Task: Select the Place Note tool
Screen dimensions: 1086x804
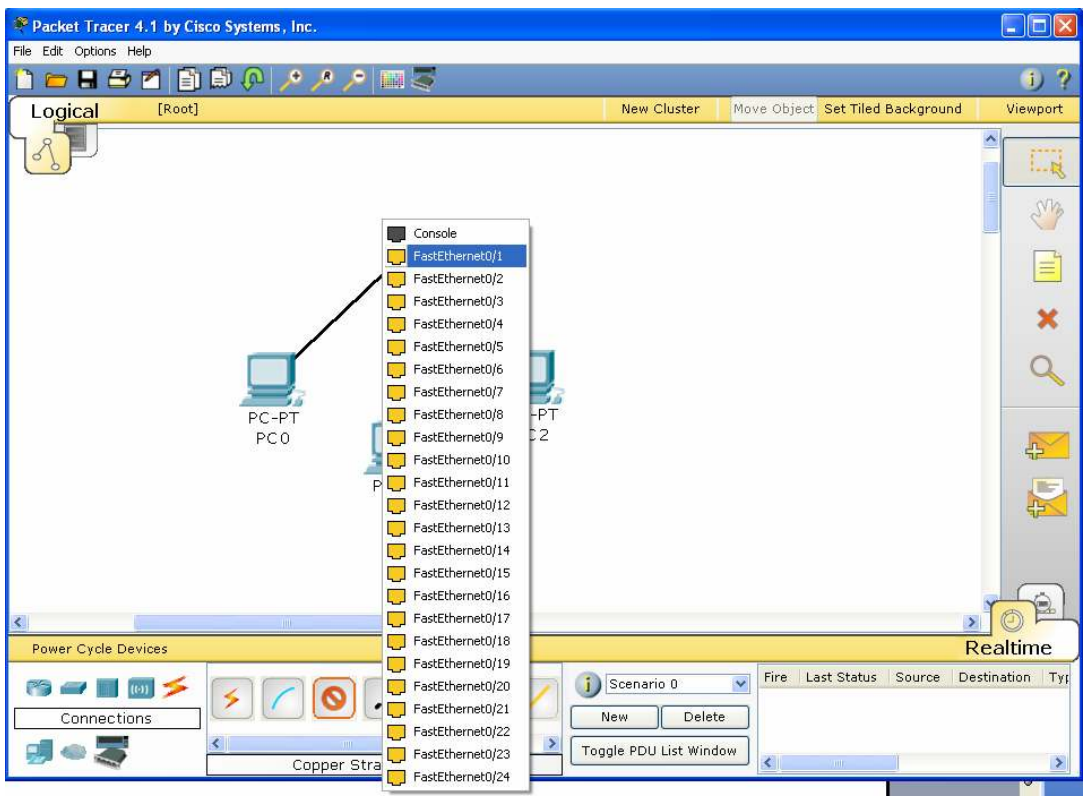Action: click(x=1046, y=267)
